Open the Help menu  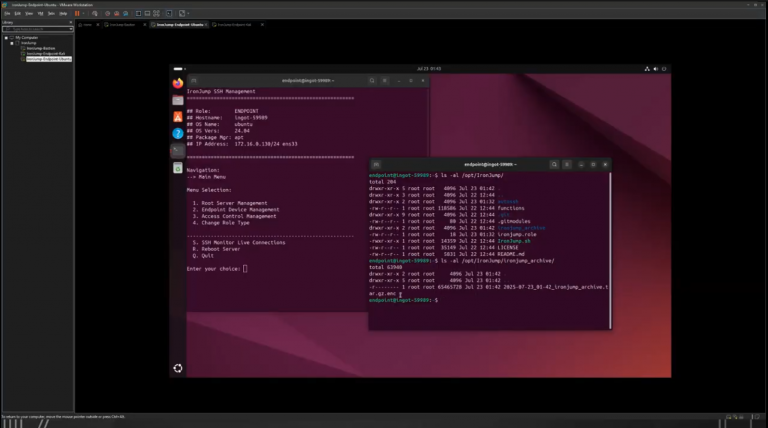coord(63,14)
